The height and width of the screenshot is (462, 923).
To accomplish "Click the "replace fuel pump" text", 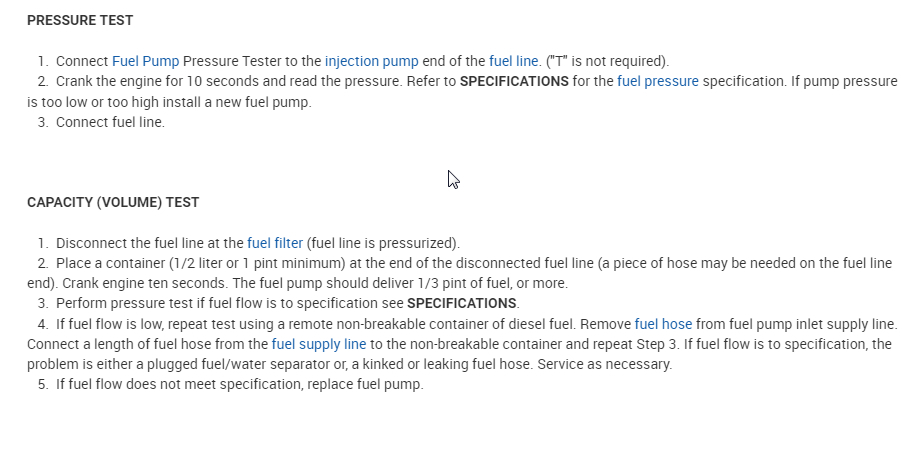I will click(x=369, y=384).
